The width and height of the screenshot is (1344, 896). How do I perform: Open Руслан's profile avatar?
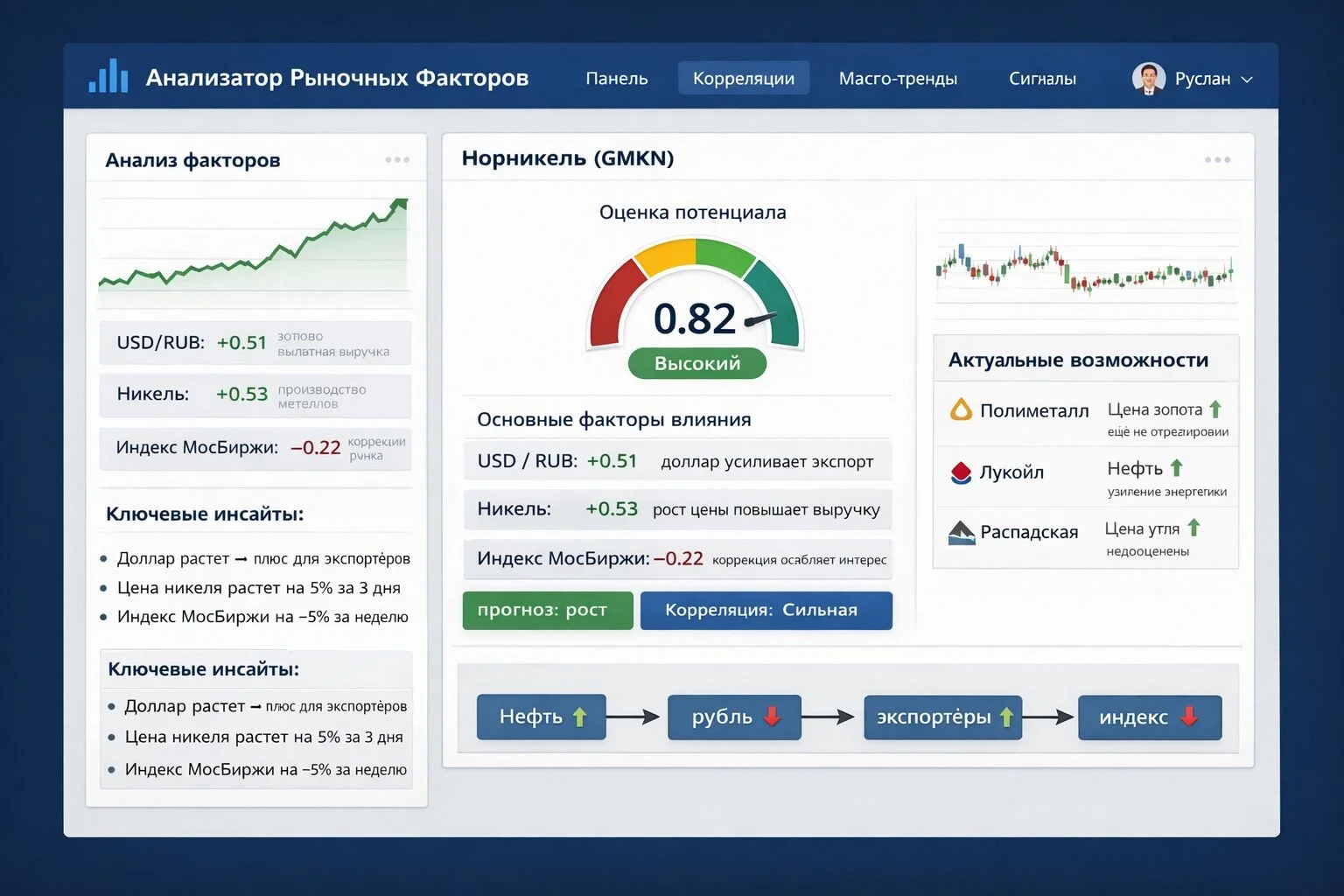click(1148, 78)
